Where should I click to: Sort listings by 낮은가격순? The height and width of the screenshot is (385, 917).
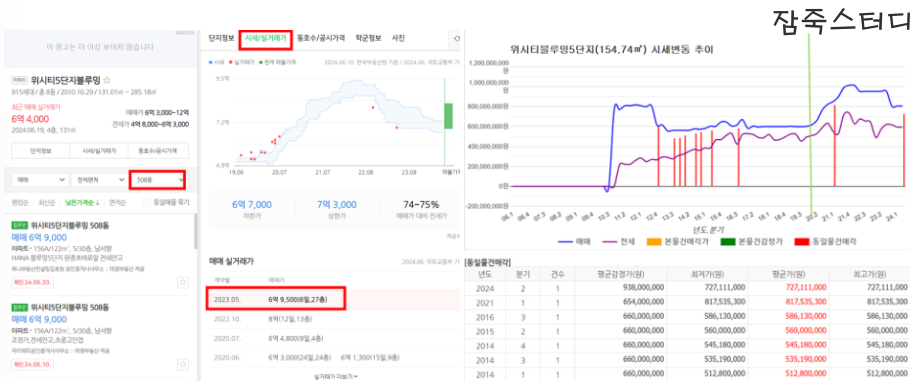(81, 202)
